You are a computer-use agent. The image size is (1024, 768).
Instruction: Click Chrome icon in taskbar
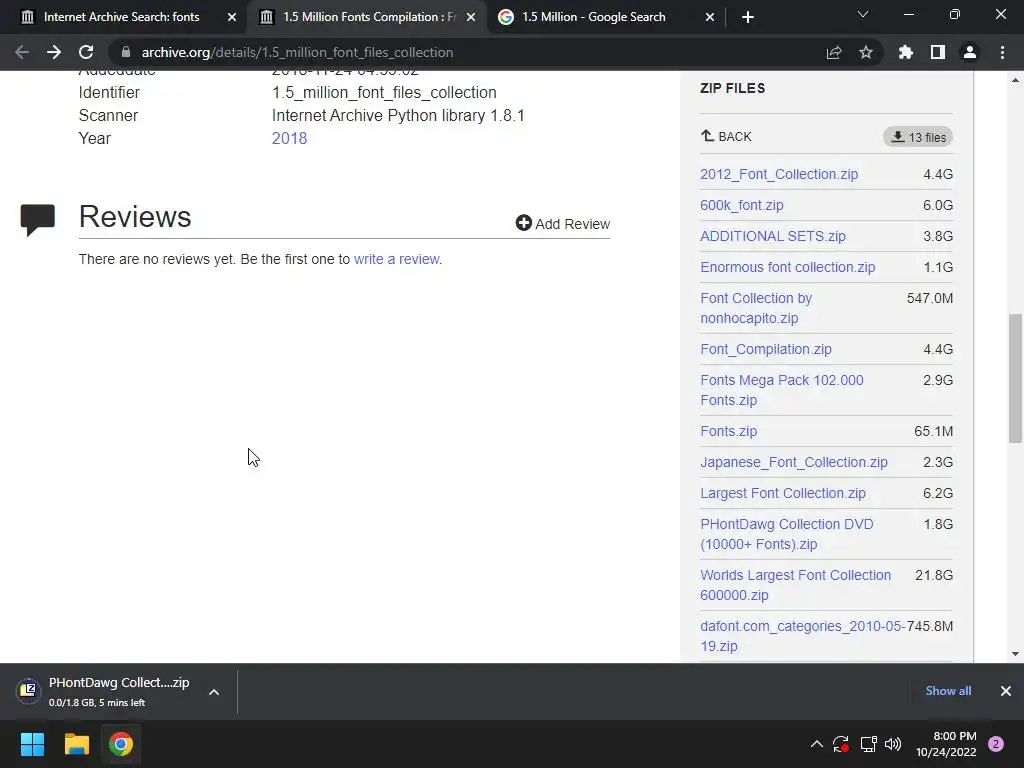coord(121,744)
